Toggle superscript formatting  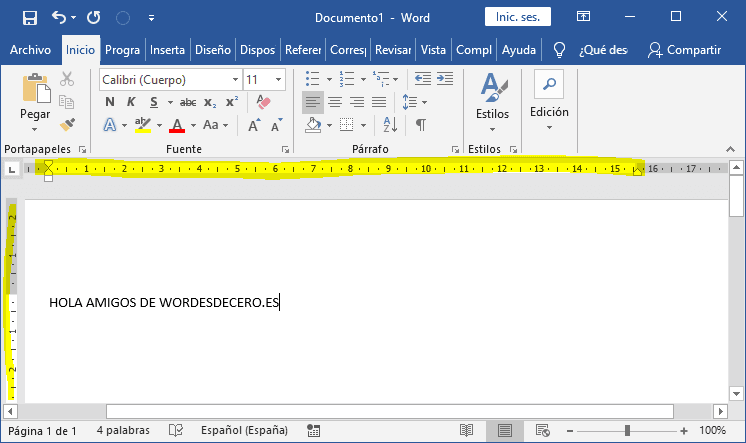point(232,102)
